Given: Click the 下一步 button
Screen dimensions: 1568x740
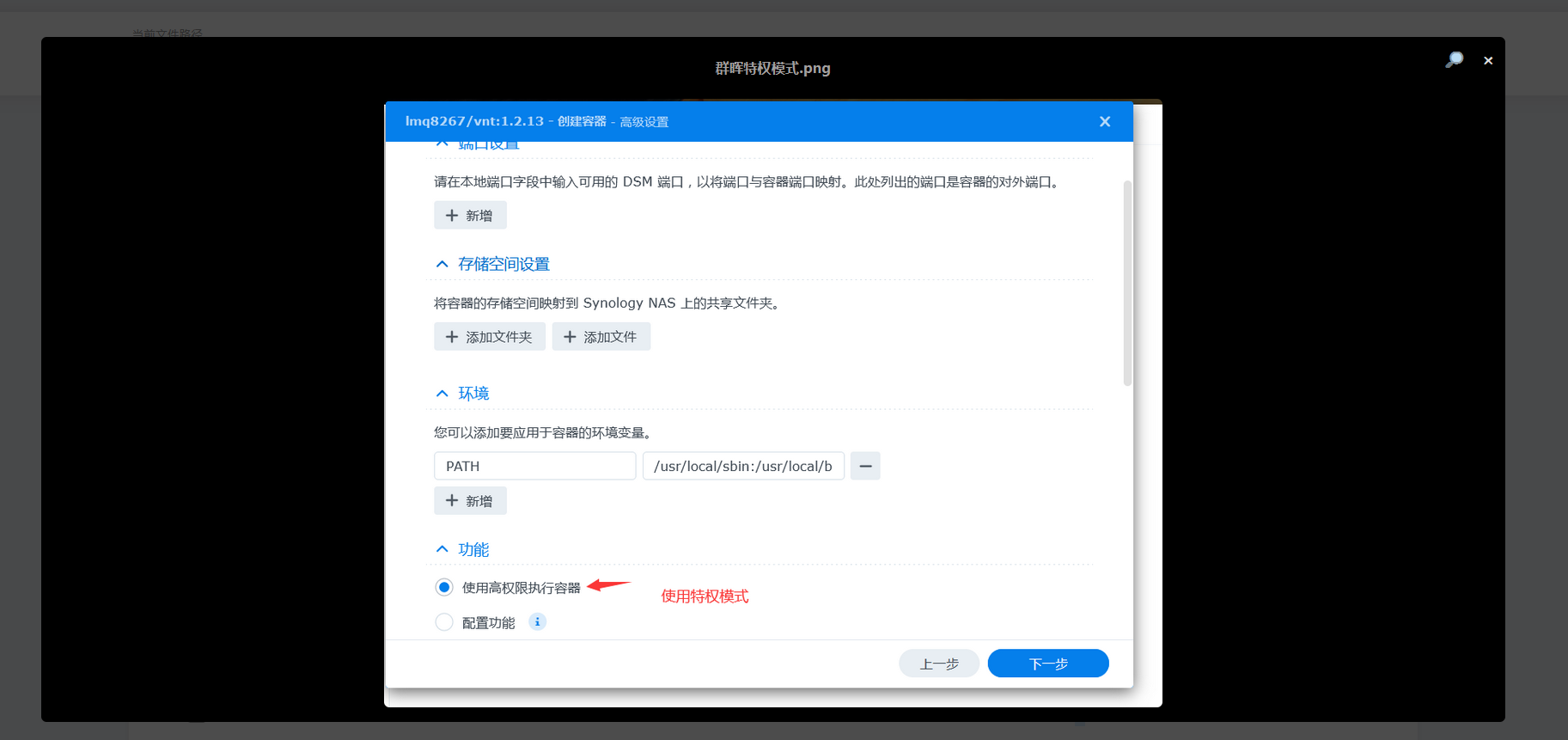Looking at the screenshot, I should (x=1048, y=664).
